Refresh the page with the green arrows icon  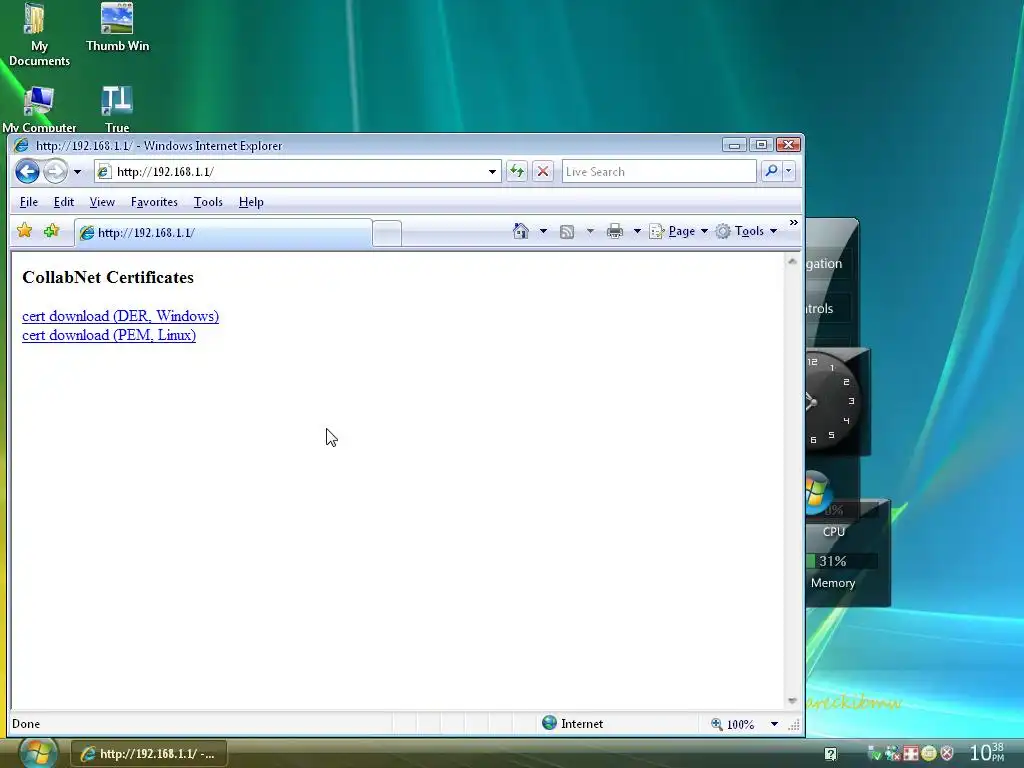[517, 172]
